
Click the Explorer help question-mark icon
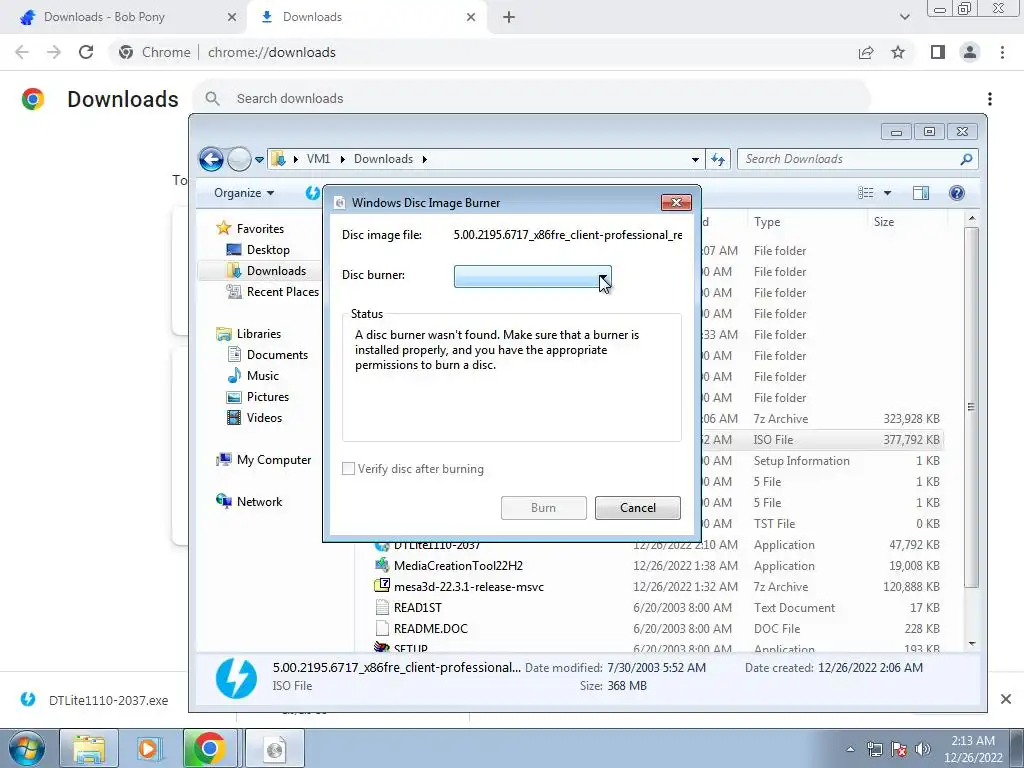click(x=957, y=193)
